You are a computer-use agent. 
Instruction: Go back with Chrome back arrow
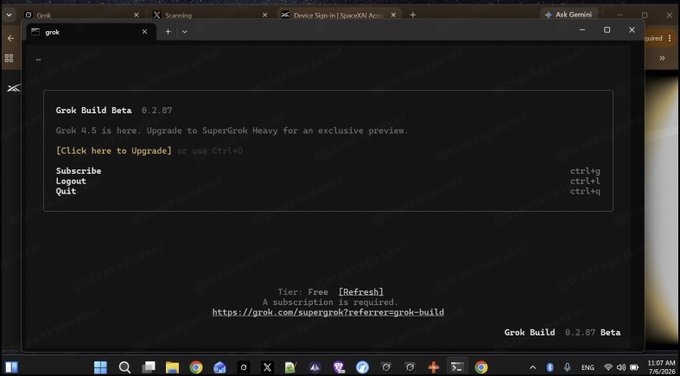10,38
